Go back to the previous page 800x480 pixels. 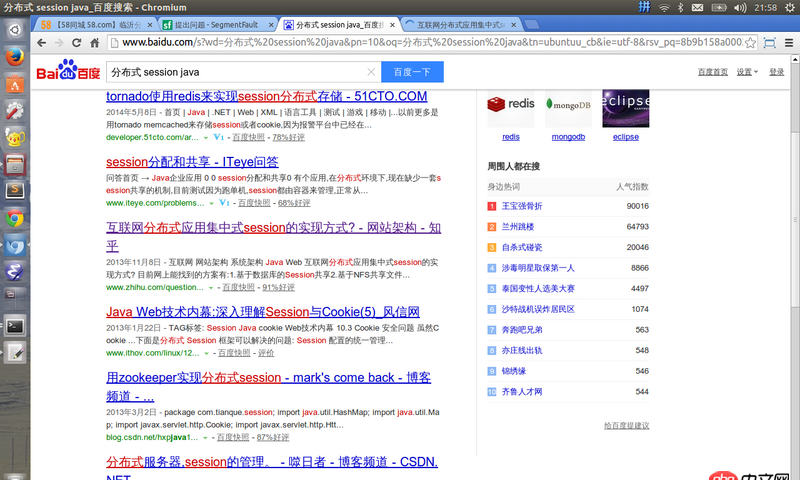click(x=41, y=43)
